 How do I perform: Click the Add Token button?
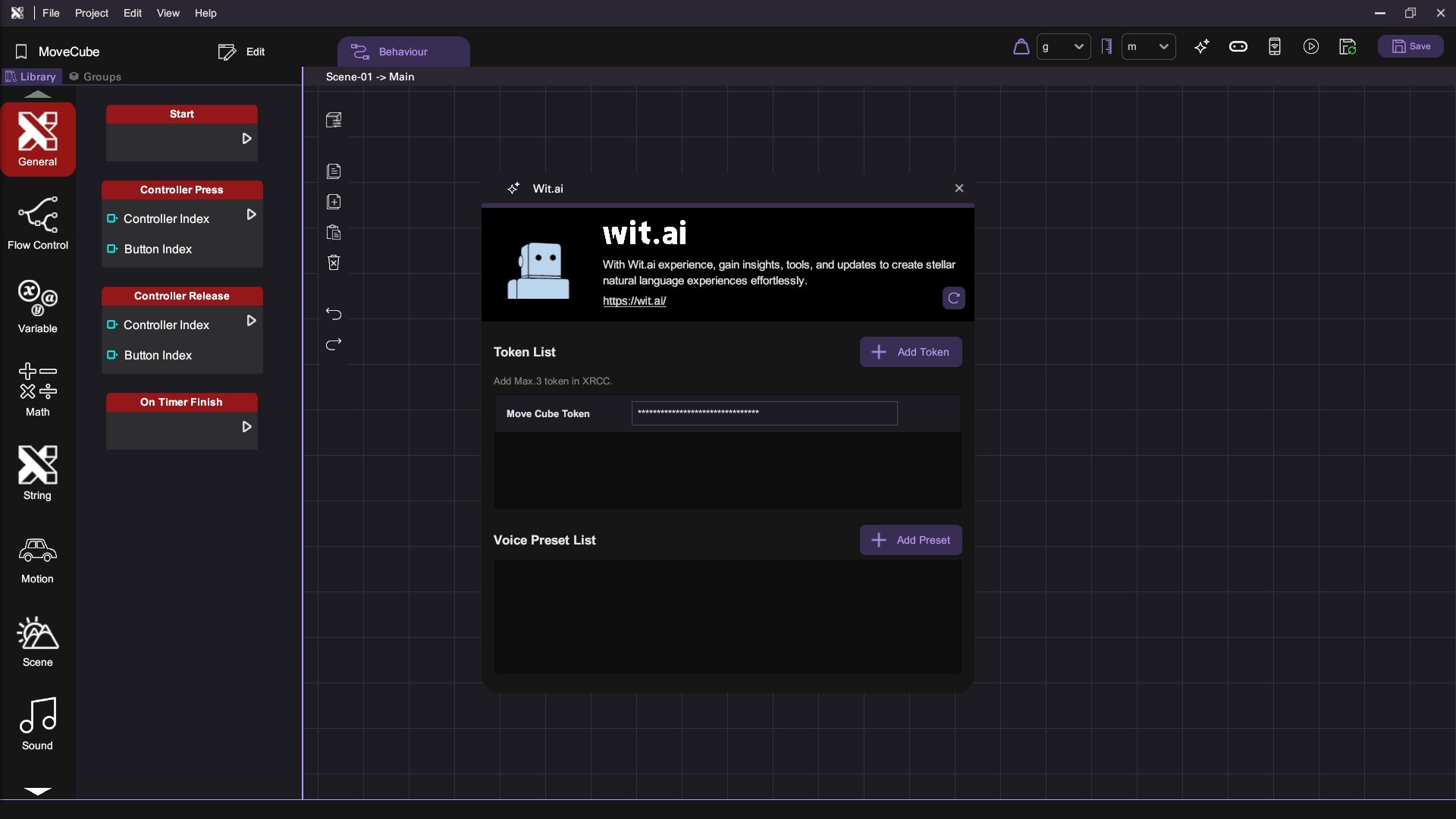coord(910,352)
